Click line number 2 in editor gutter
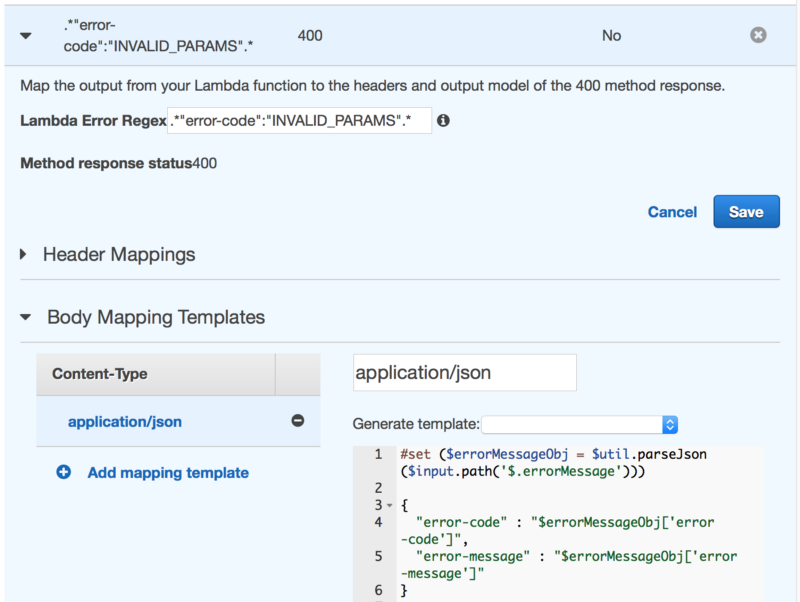This screenshot has height=602, width=800. (378, 488)
